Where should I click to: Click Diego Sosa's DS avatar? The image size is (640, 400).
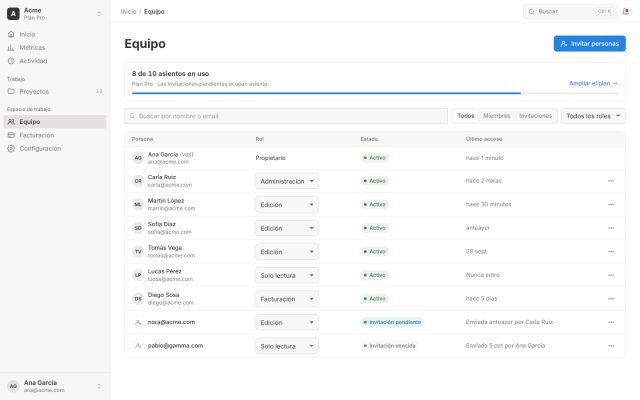point(138,299)
